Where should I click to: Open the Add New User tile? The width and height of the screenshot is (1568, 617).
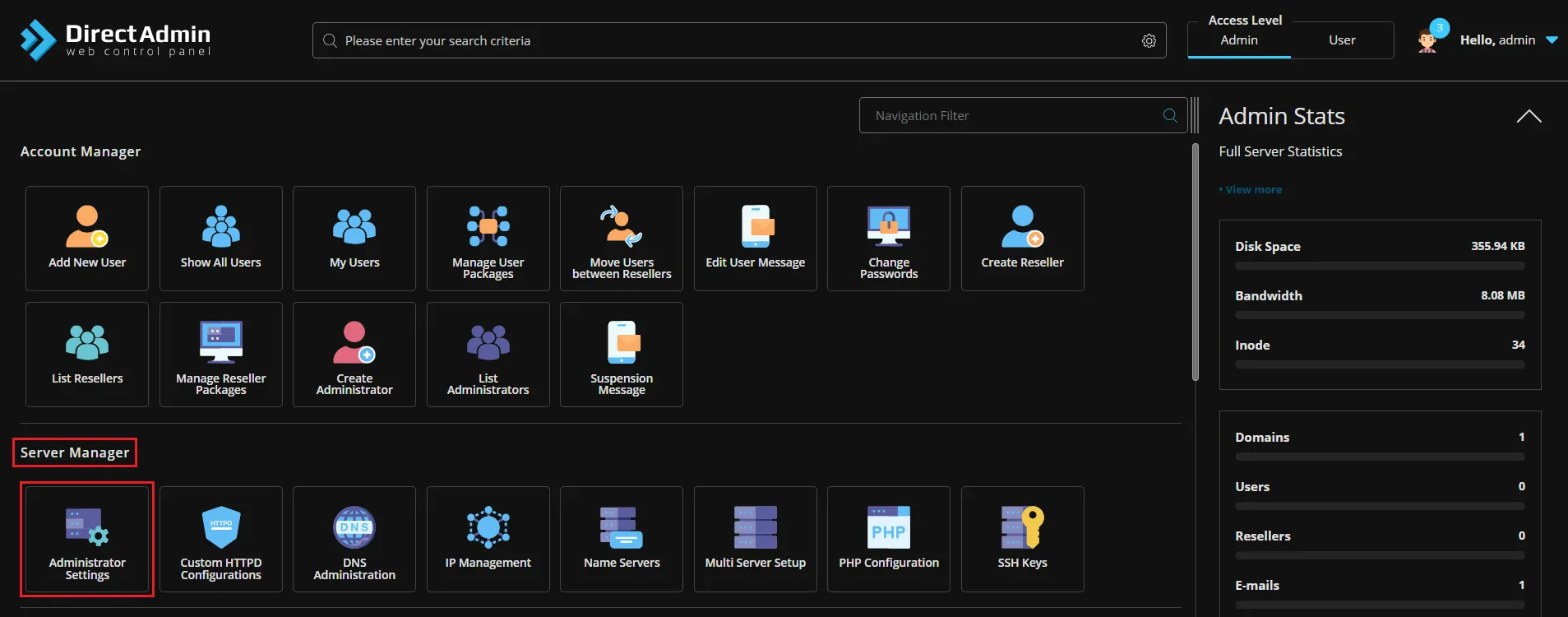coord(87,239)
